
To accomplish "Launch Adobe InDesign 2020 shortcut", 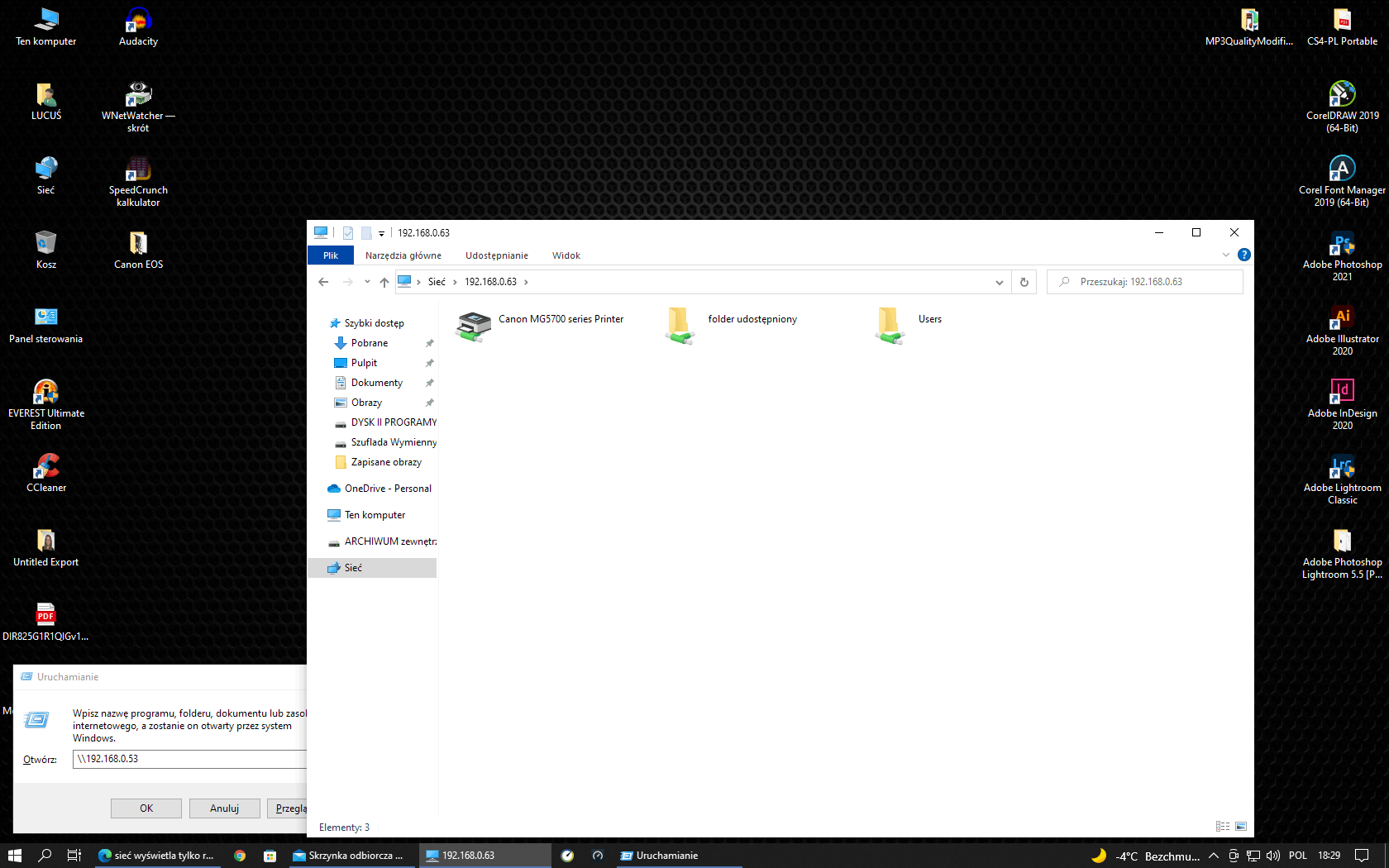I will pos(1343,405).
